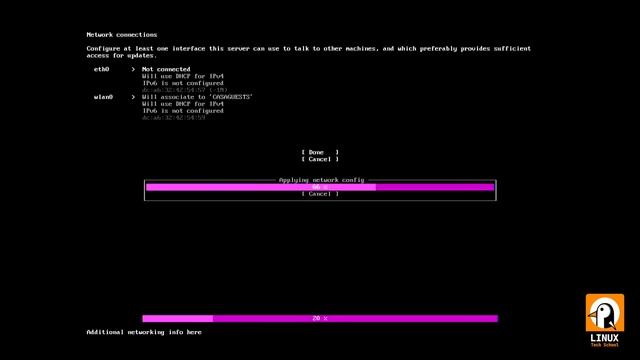640x360 pixels.
Task: Click the 'Not connected' status text
Action: click(x=166, y=69)
